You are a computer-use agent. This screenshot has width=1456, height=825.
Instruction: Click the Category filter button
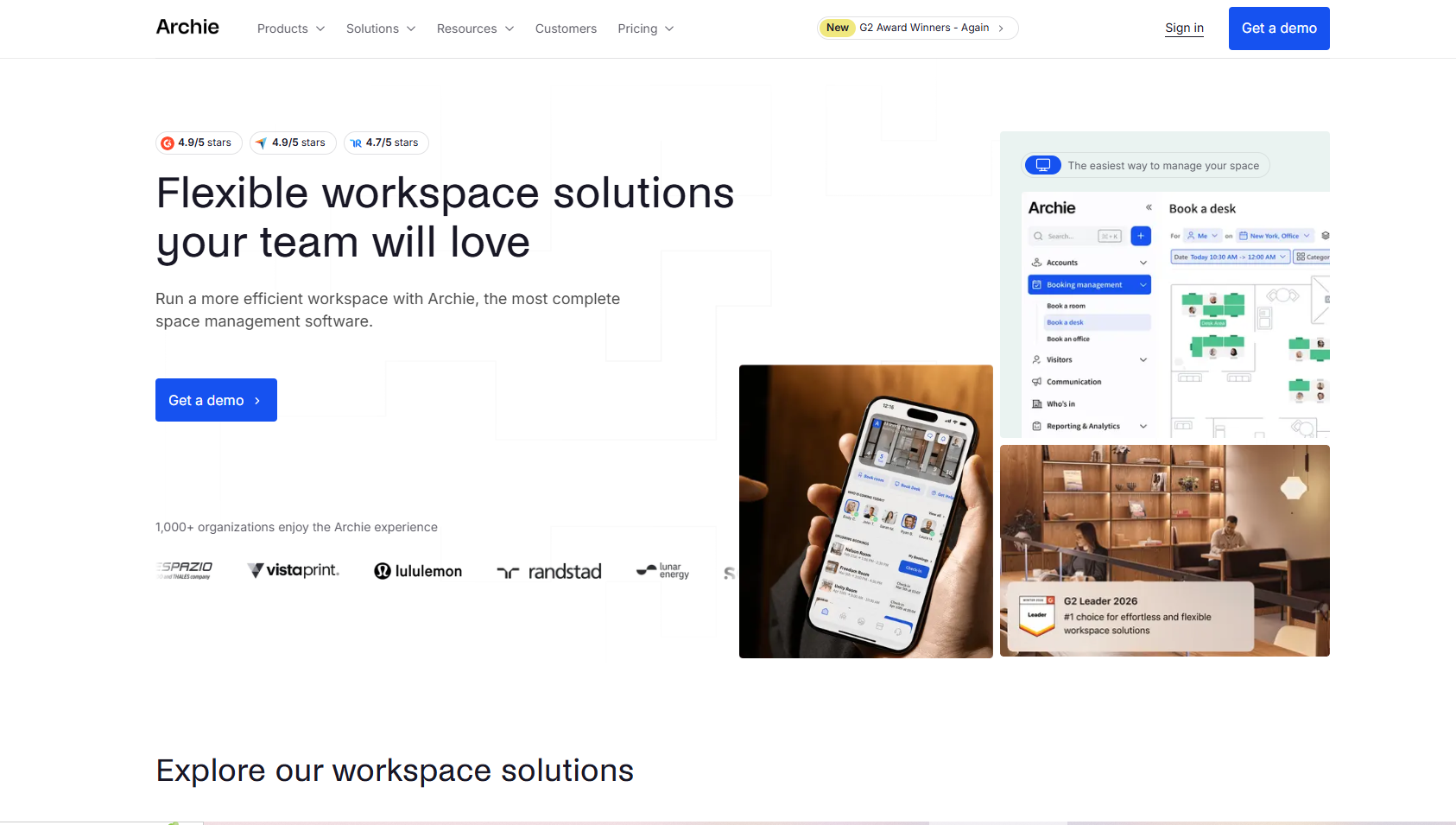(x=1312, y=257)
